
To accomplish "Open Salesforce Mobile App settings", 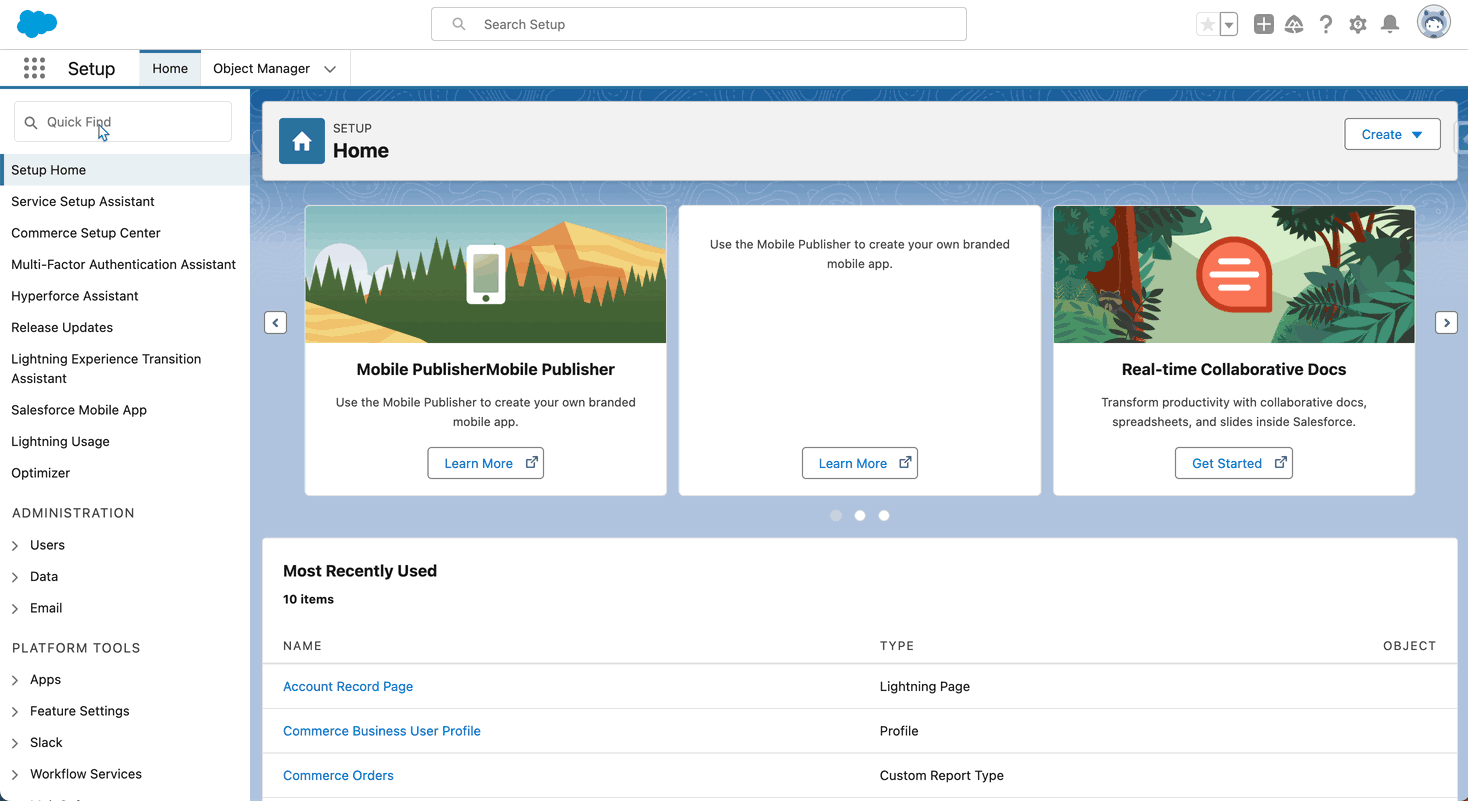I will click(79, 410).
